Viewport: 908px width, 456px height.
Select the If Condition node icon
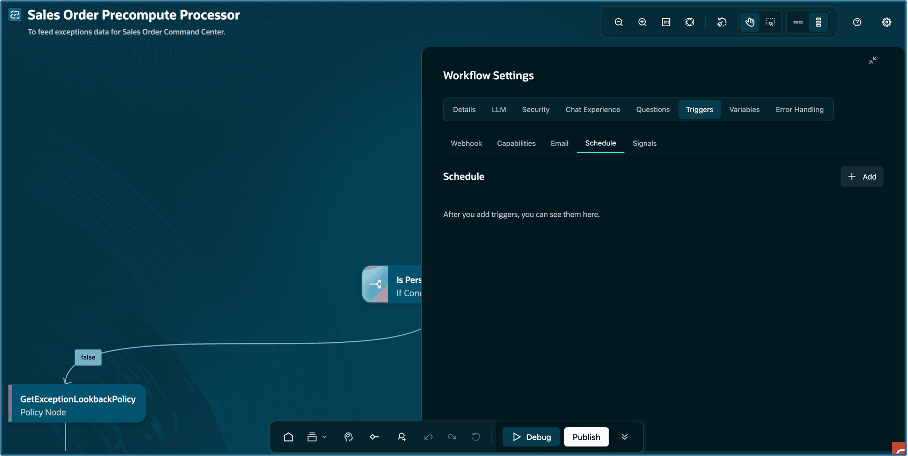coord(375,284)
